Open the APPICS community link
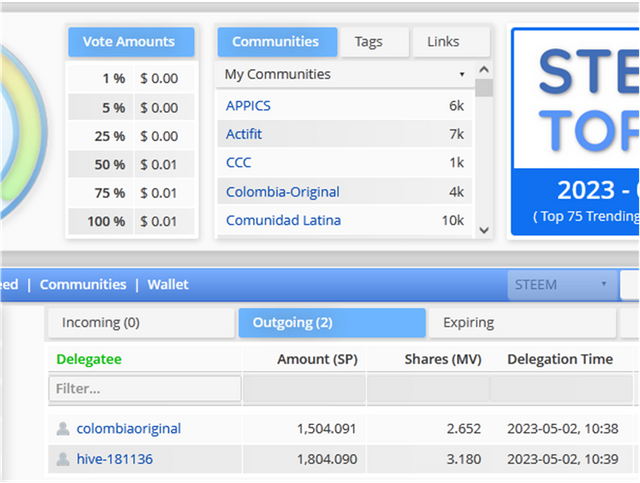Screen dimensions: 640x483 click(x=248, y=106)
